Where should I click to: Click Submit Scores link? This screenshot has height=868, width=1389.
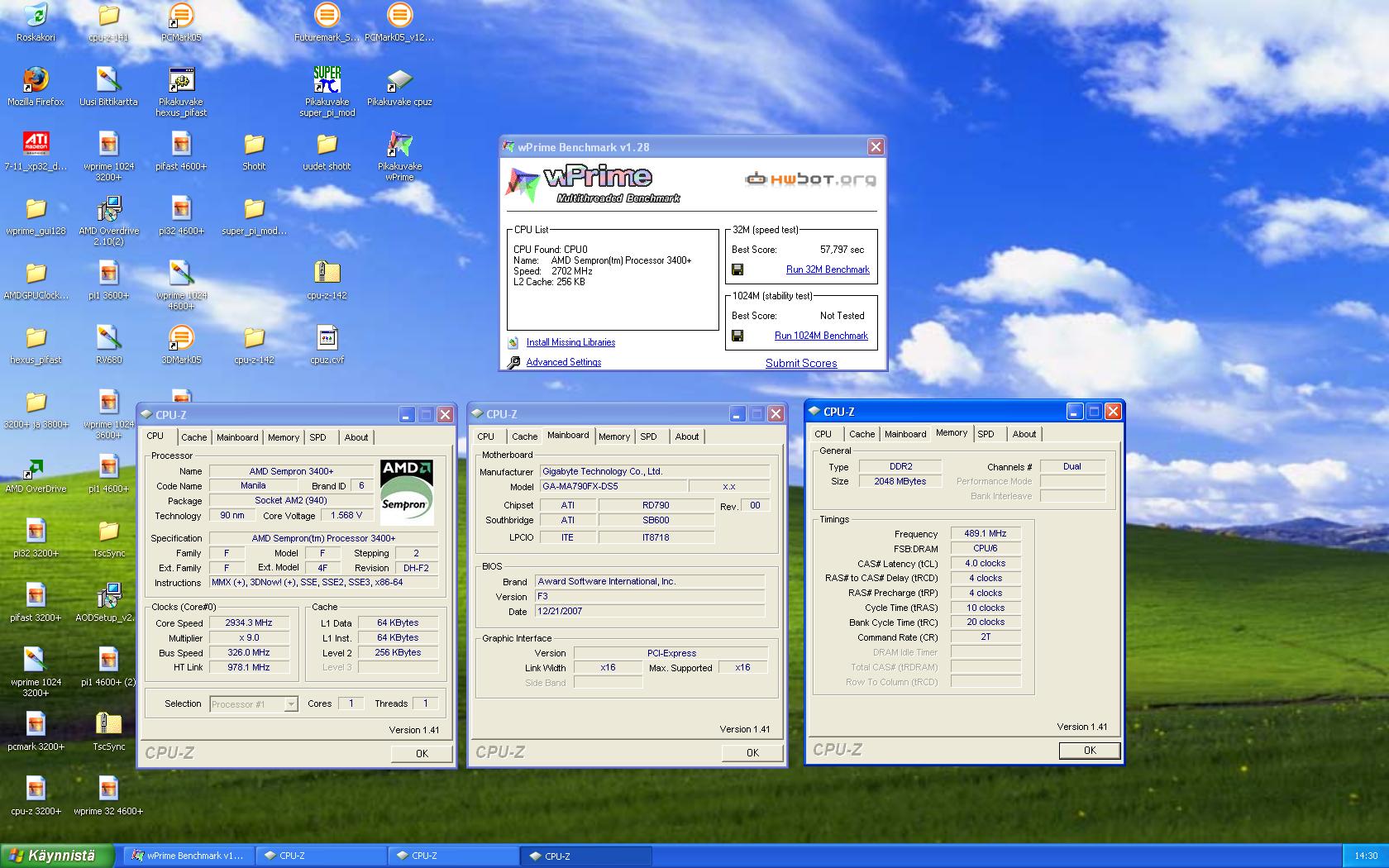[x=801, y=363]
